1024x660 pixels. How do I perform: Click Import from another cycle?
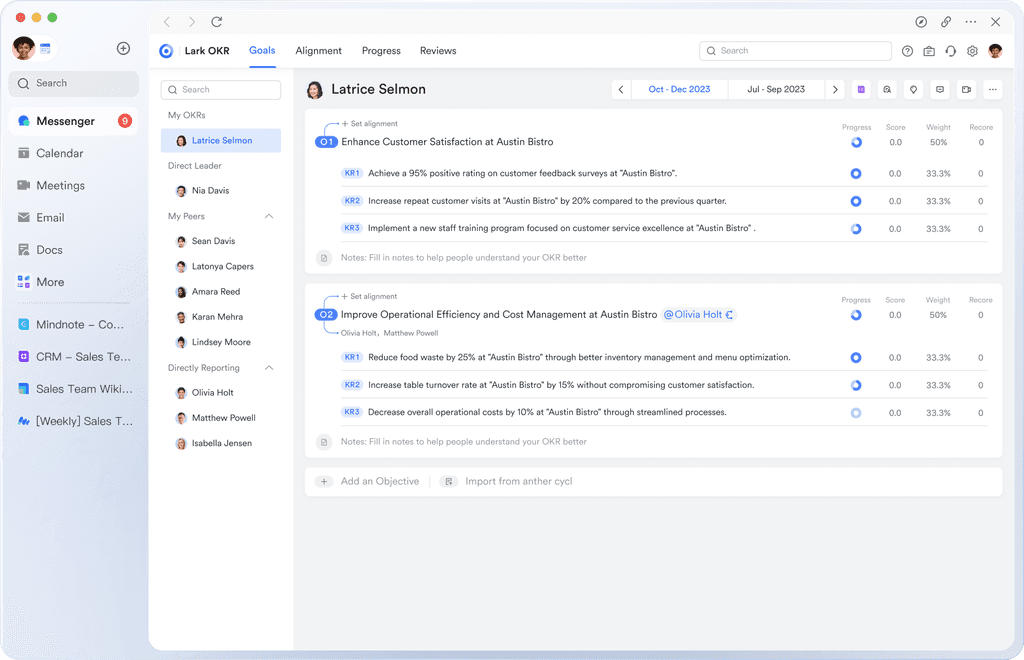507,481
